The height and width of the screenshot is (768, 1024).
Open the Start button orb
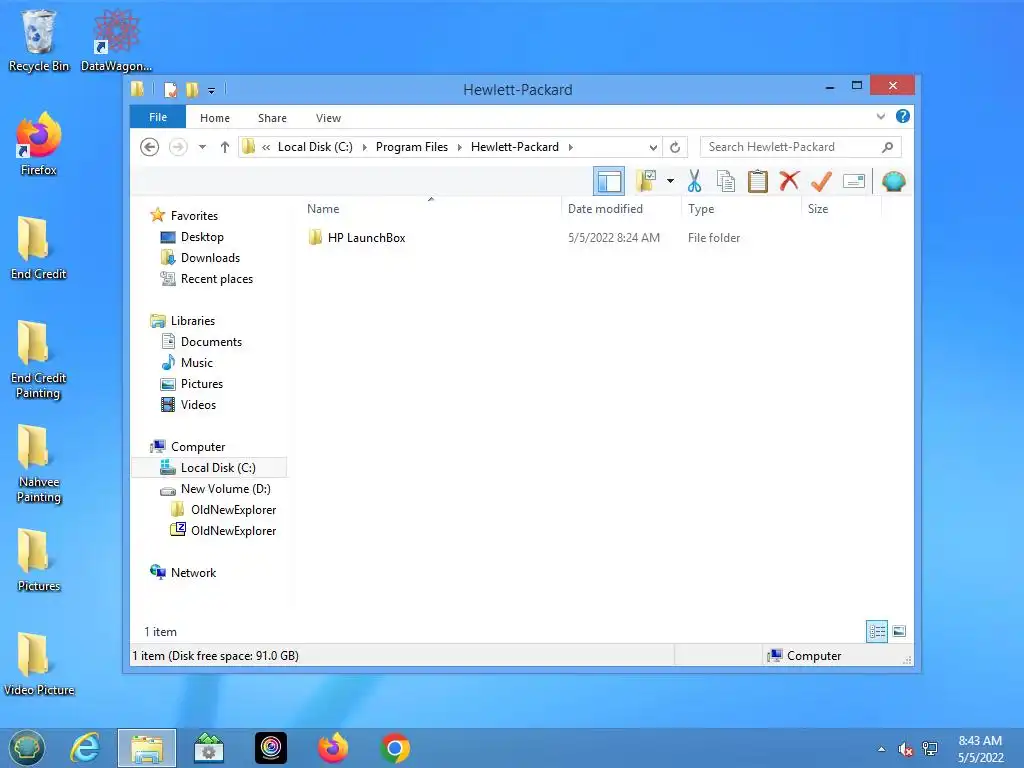[x=26, y=748]
